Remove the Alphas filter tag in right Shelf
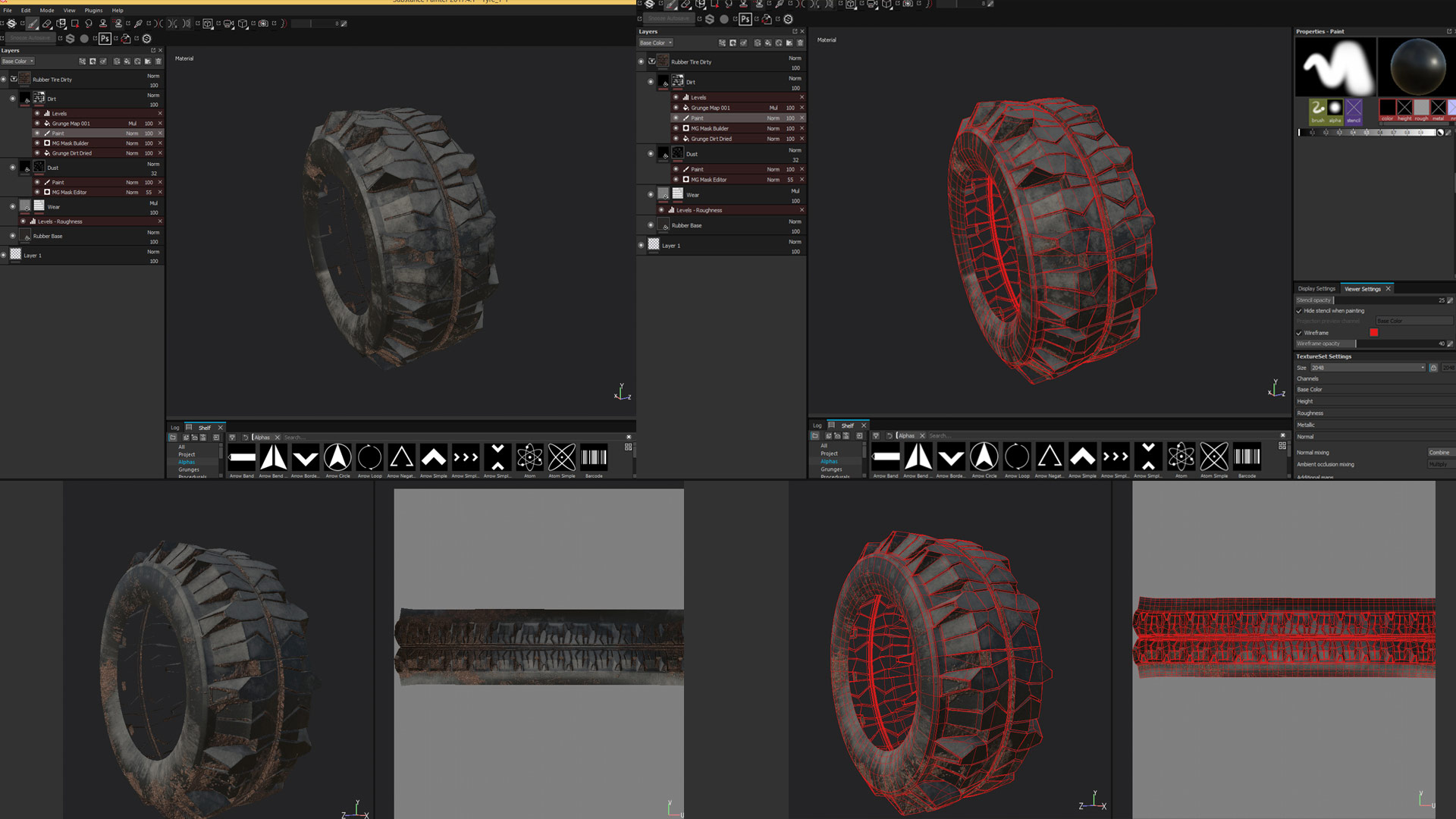 coord(922,436)
